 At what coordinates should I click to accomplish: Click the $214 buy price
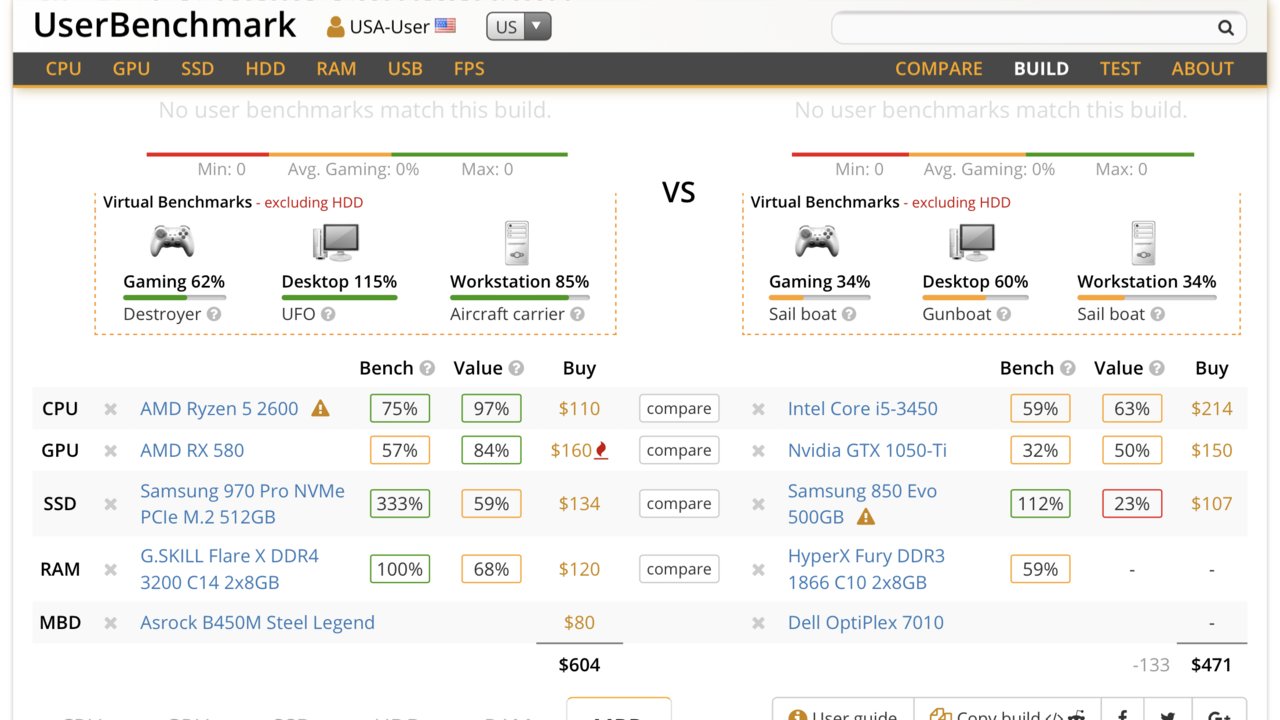[x=1212, y=409]
